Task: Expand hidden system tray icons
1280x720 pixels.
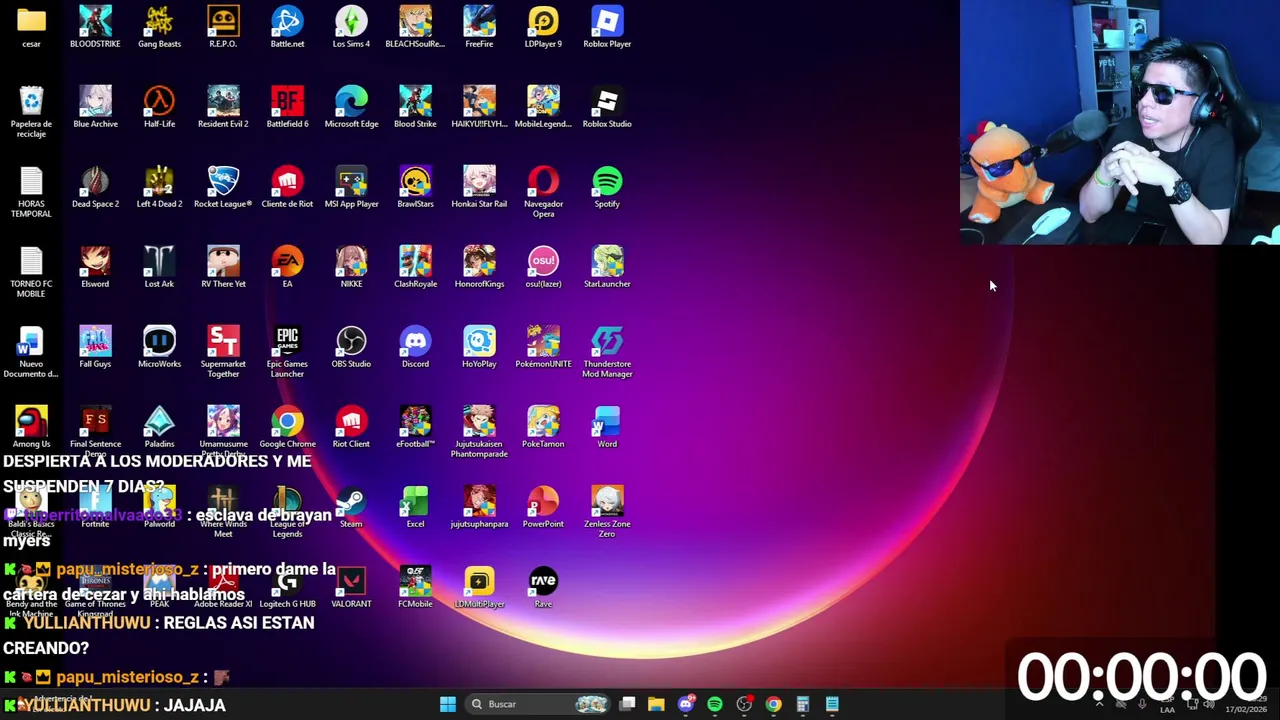Action: point(1099,704)
